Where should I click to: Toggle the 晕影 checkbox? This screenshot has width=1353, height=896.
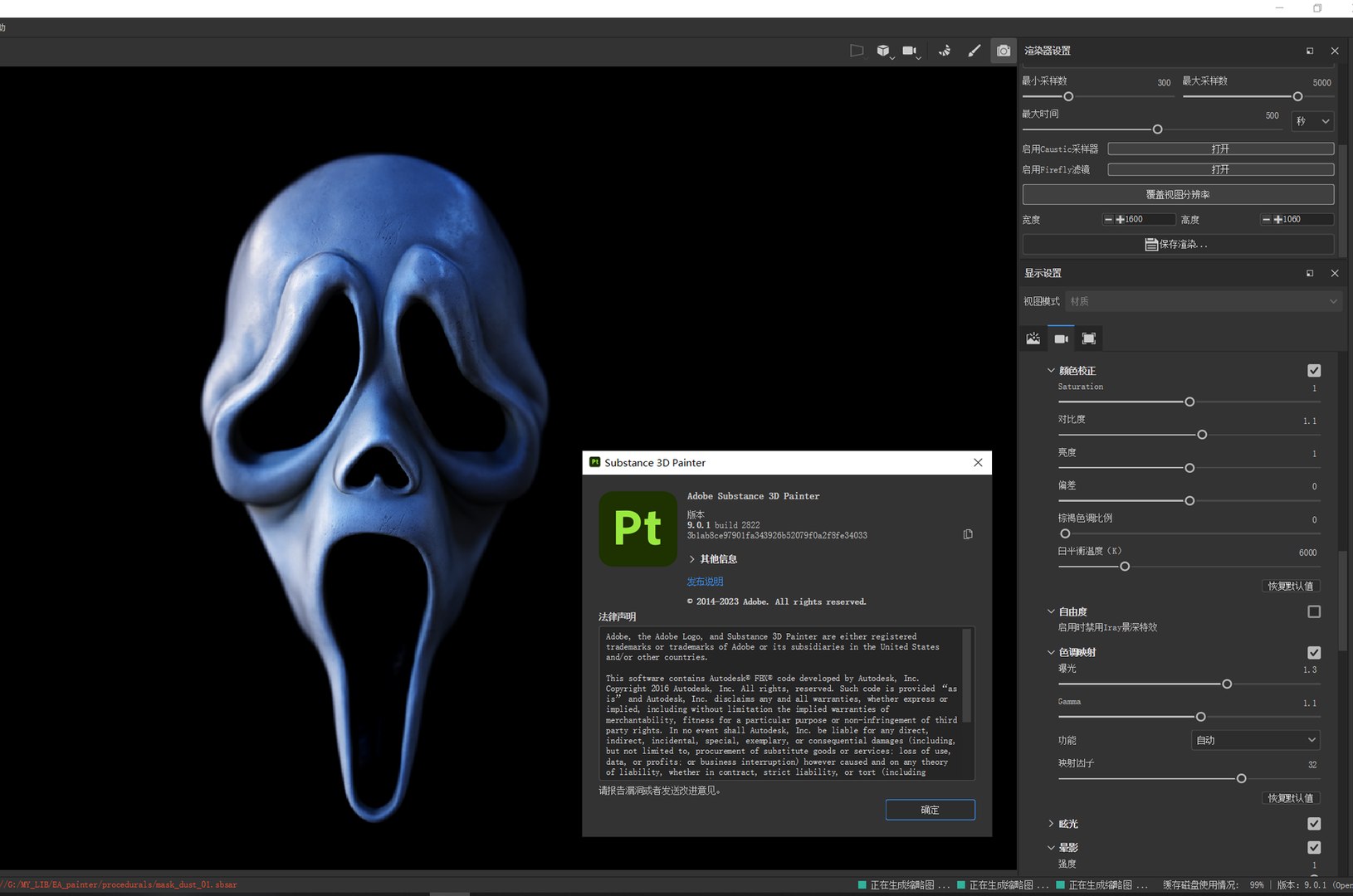tap(1314, 848)
